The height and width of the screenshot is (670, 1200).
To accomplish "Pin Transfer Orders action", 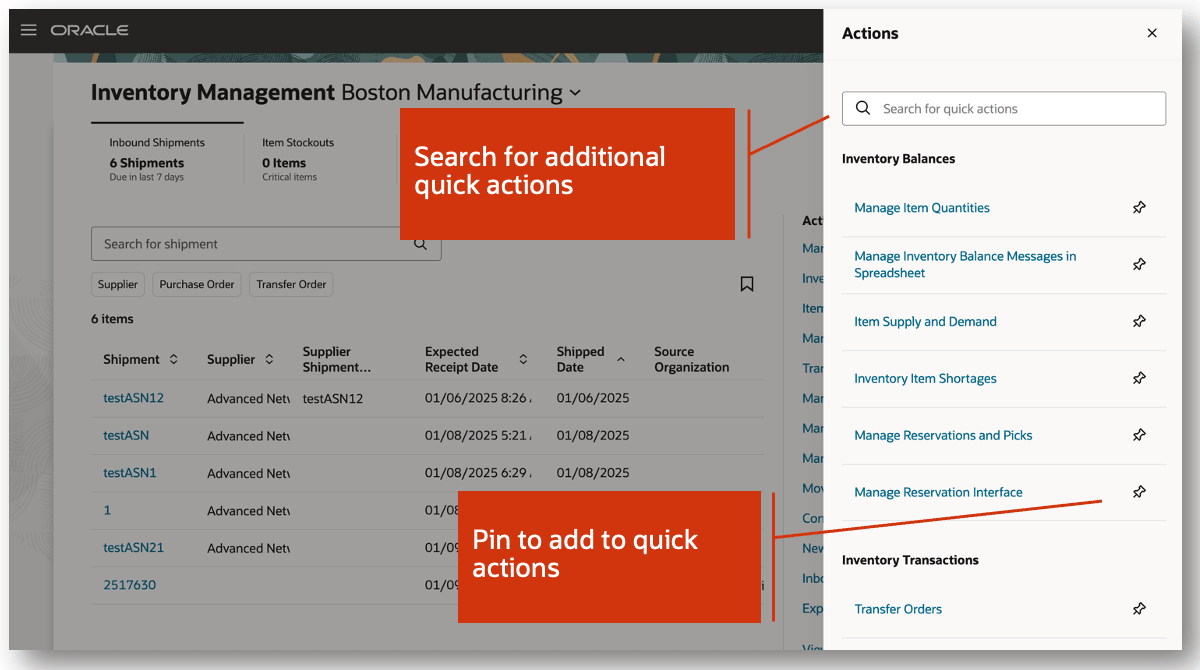I will (1139, 609).
